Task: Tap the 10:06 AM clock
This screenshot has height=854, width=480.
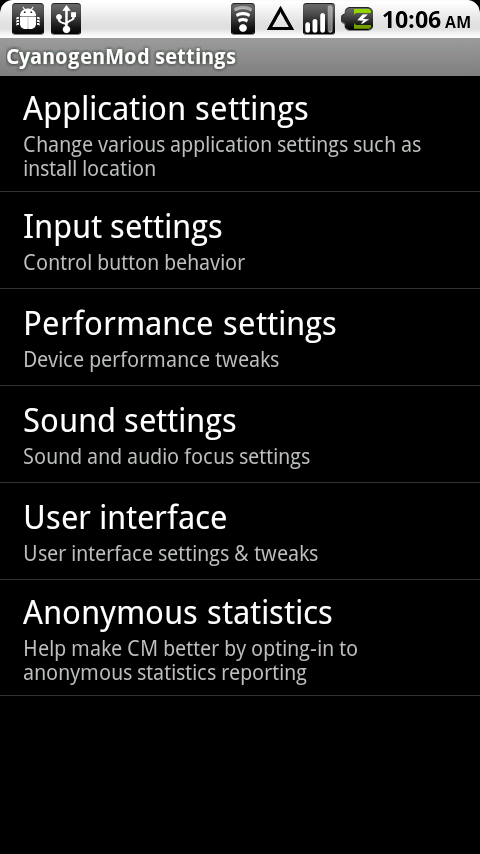Action: [427, 21]
